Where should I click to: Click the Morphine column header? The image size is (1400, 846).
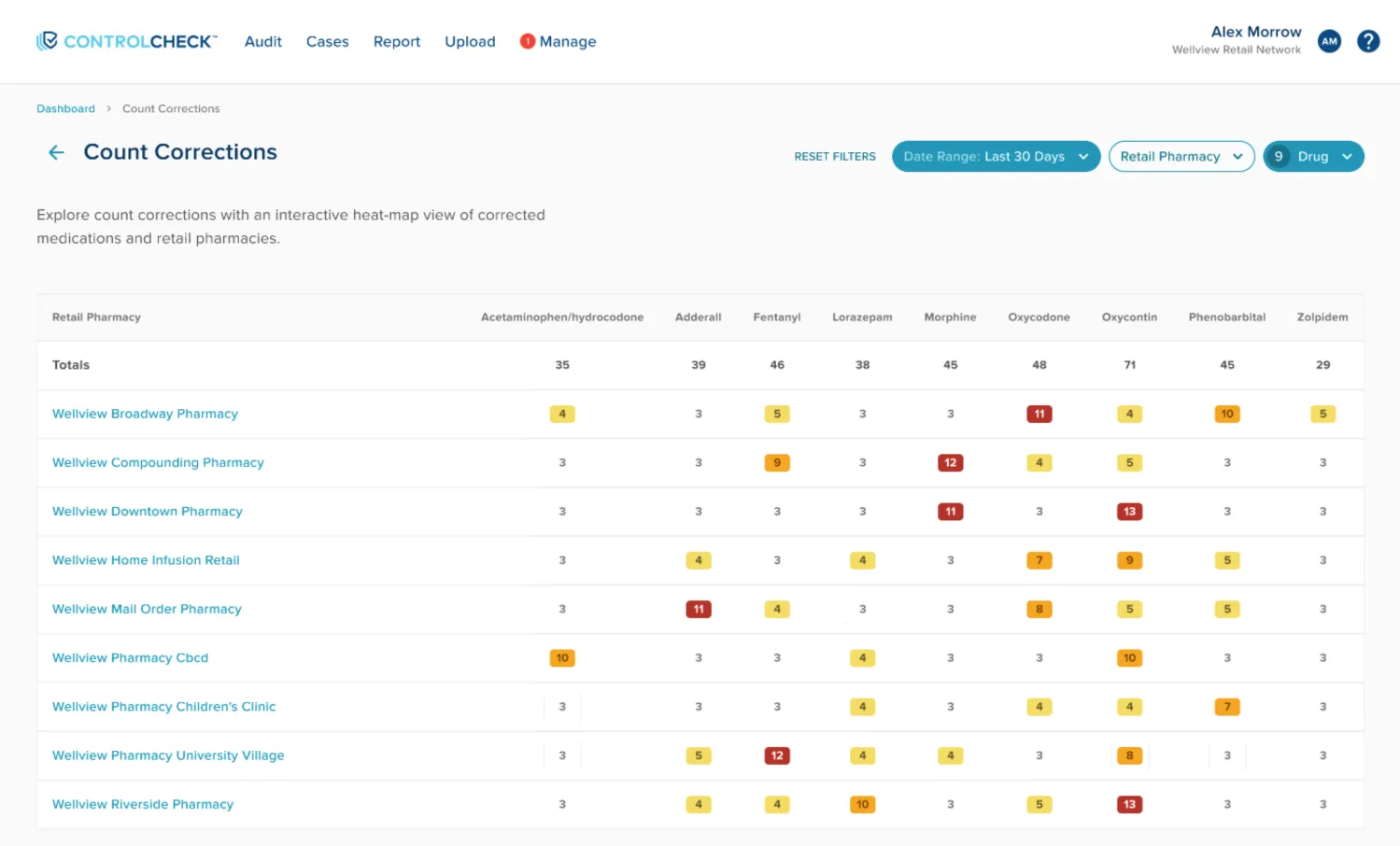coord(950,317)
